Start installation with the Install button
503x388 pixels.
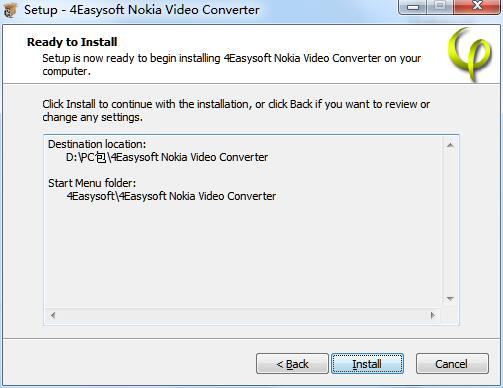tap(367, 364)
